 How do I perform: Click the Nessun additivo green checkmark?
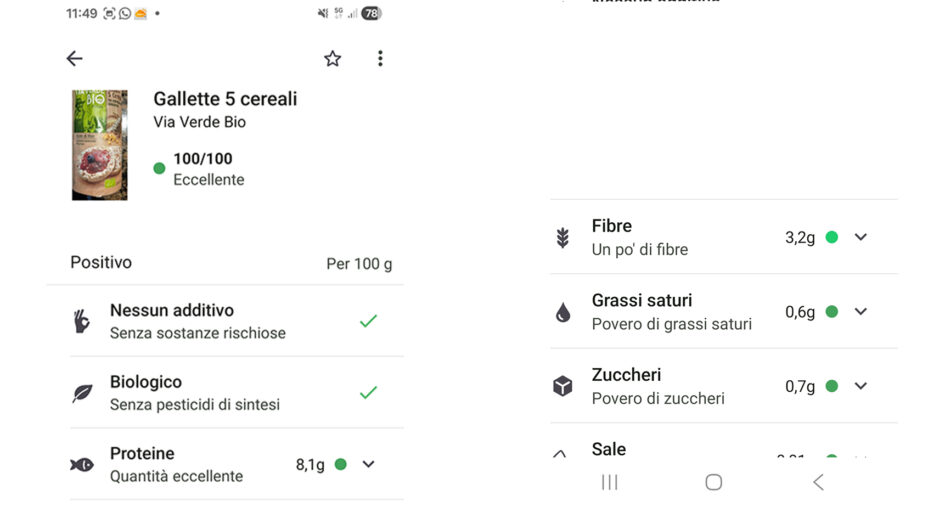tap(368, 321)
